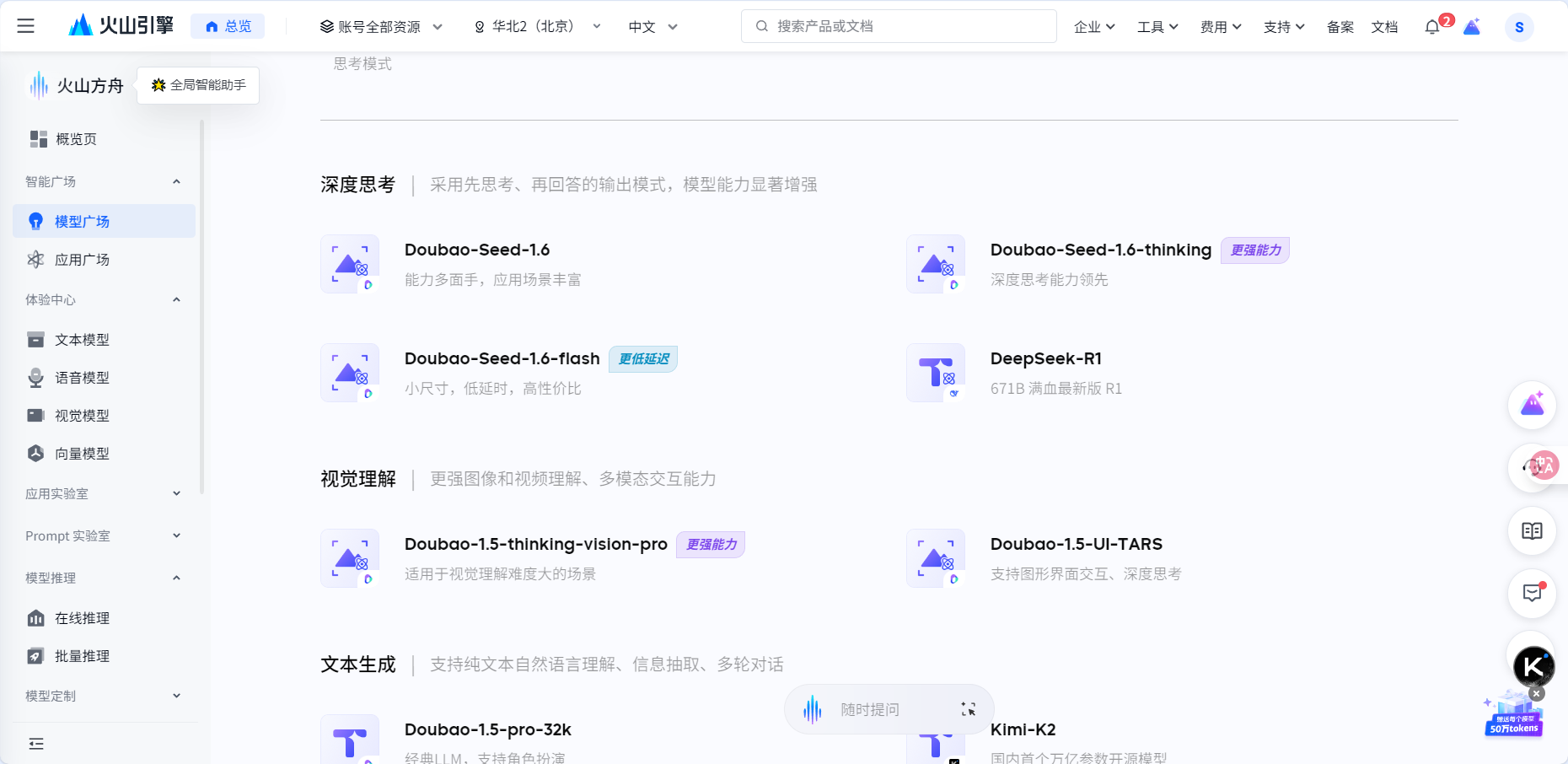Open the hamburger navigation menu
Viewport: 1568px width, 764px height.
(25, 26)
